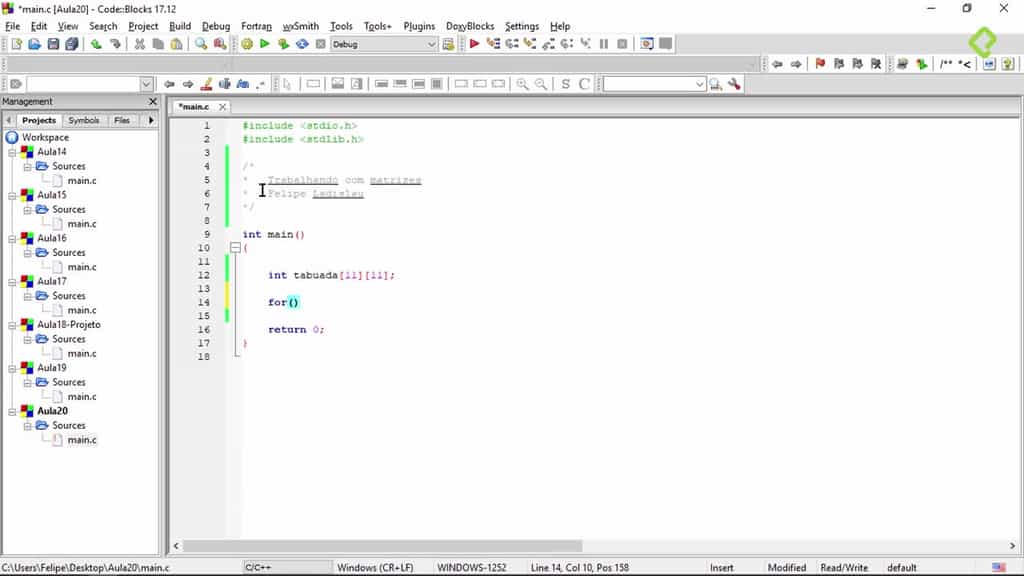The height and width of the screenshot is (576, 1024).
Task: Collapse the Aula18-Projeto project node
Action: pyautogui.click(x=12, y=325)
